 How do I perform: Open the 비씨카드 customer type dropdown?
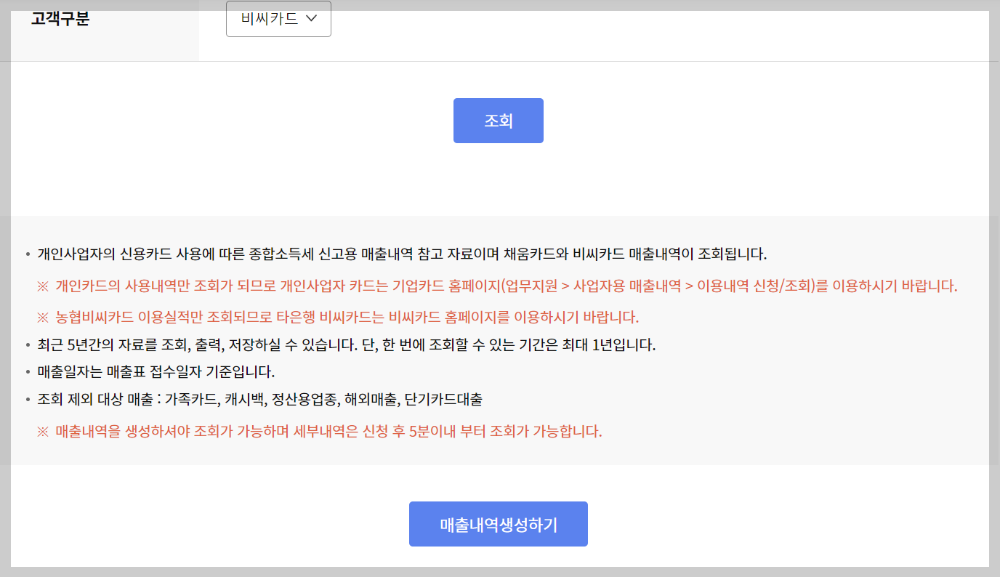[279, 18]
